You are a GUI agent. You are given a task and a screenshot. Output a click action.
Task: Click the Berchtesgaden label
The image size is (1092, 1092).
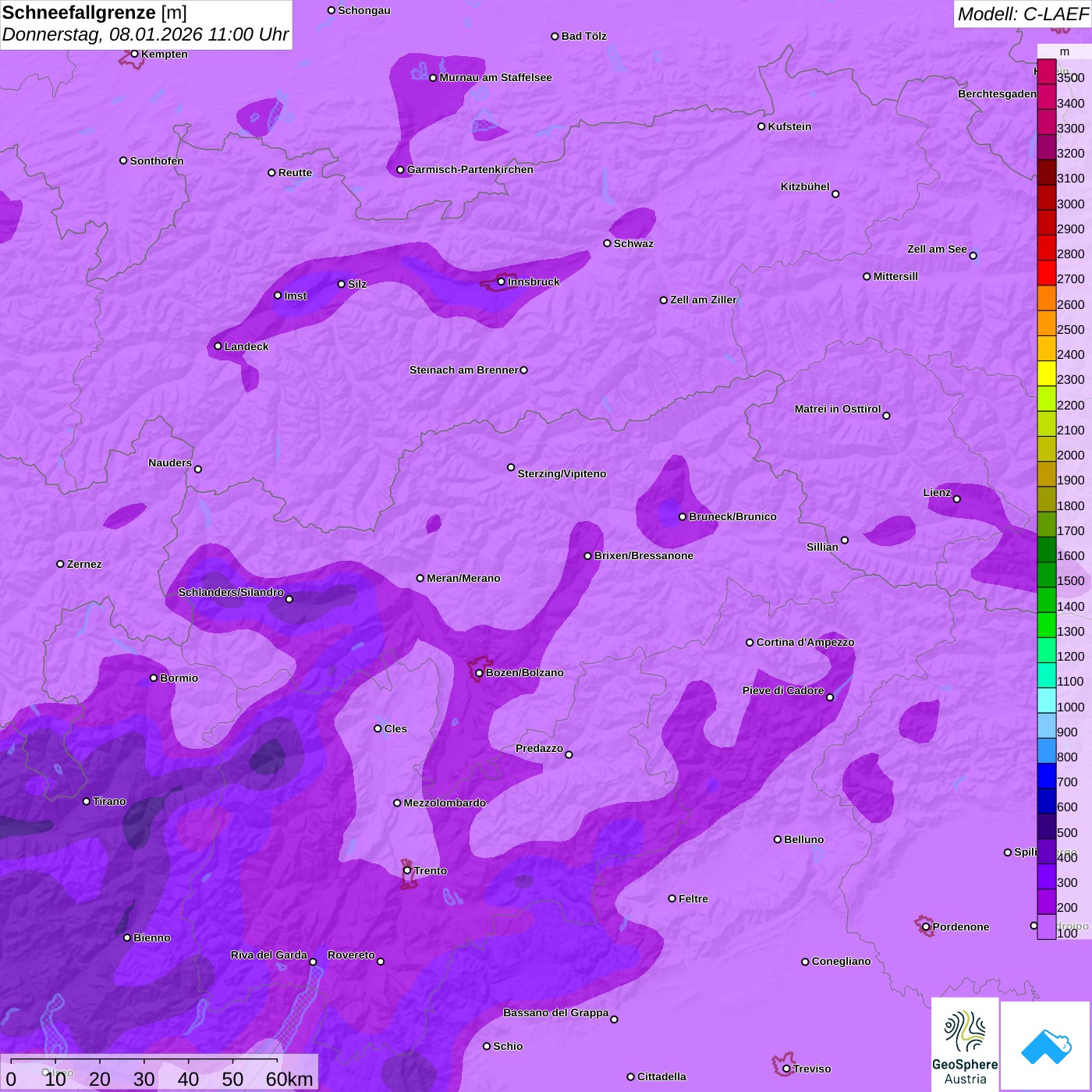pyautogui.click(x=997, y=94)
